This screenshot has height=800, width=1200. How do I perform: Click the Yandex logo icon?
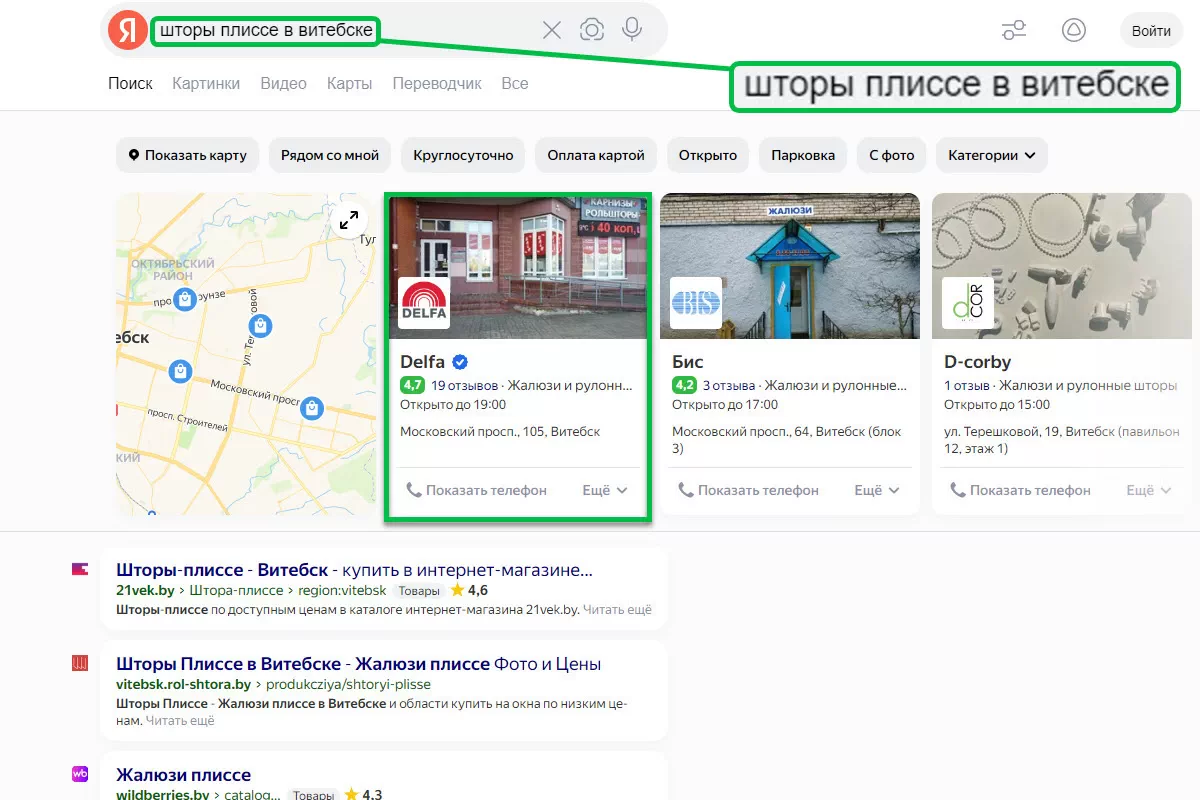tap(128, 30)
